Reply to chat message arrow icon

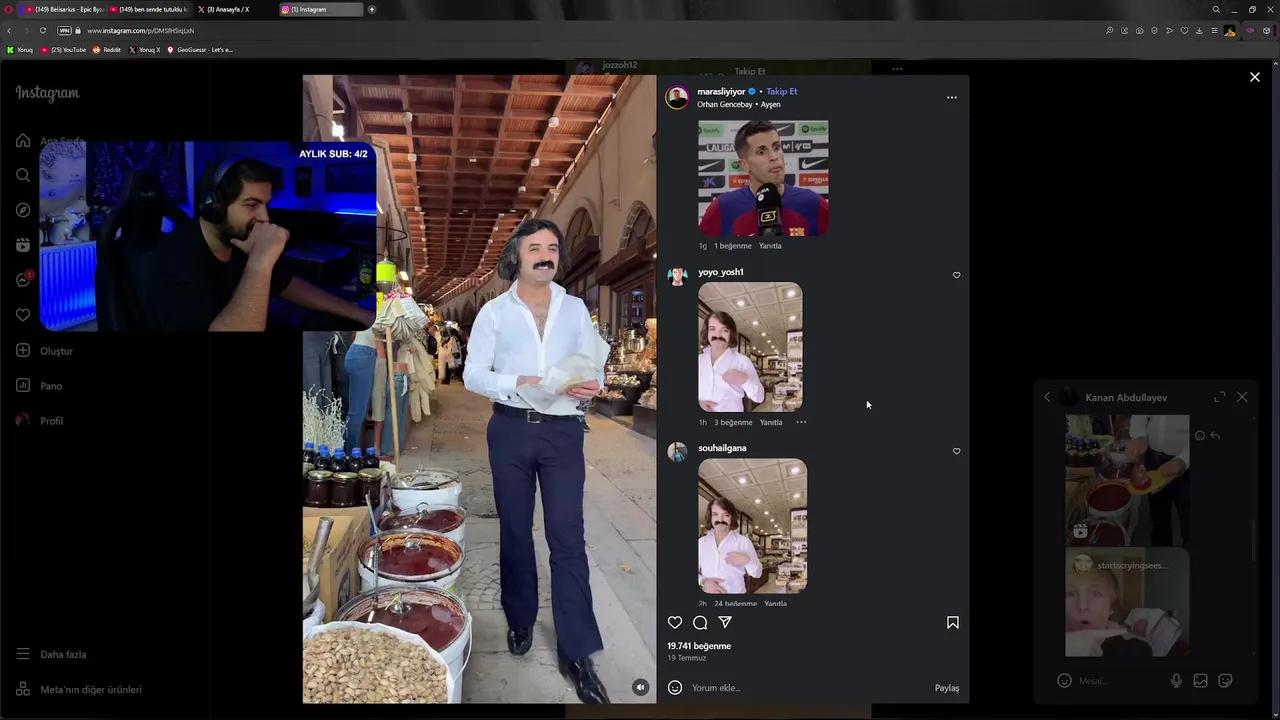pyautogui.click(x=1215, y=436)
